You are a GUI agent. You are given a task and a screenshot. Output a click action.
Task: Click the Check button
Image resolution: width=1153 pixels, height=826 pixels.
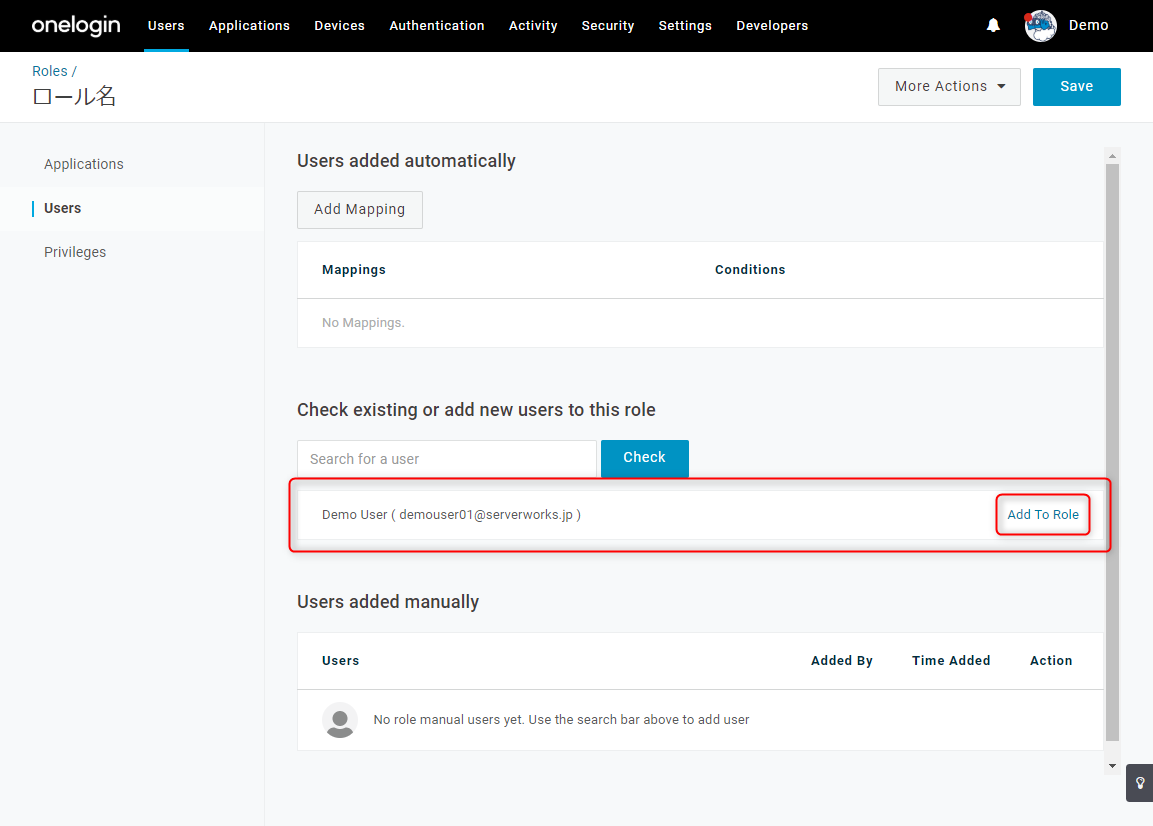(645, 458)
